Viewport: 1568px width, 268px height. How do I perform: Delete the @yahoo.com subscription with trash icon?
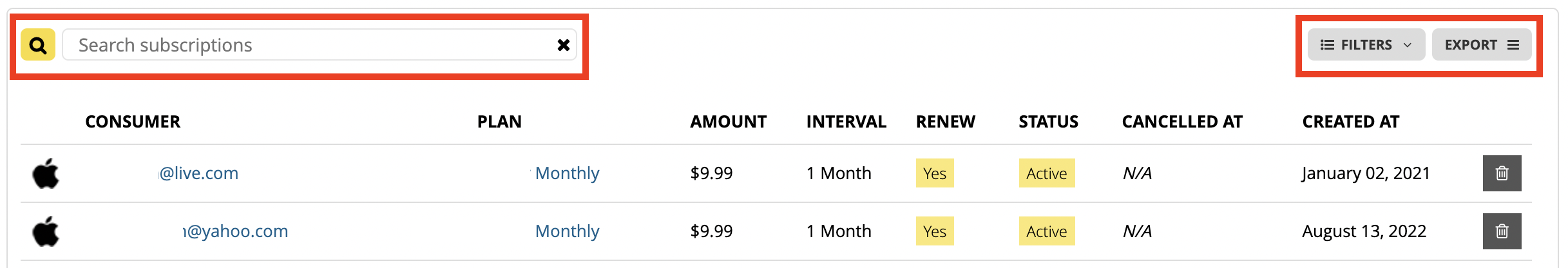(1502, 231)
